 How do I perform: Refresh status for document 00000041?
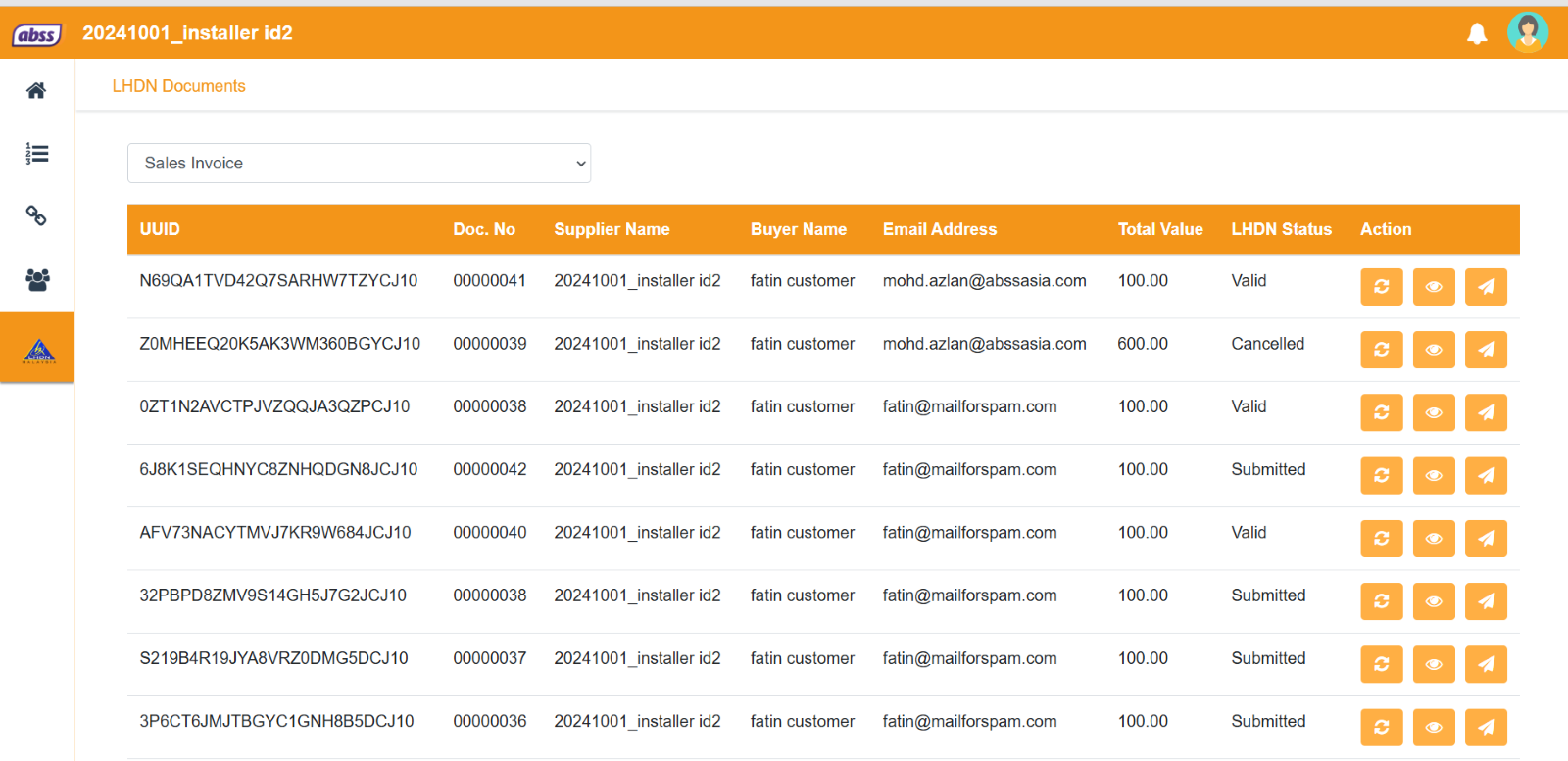coord(1381,287)
